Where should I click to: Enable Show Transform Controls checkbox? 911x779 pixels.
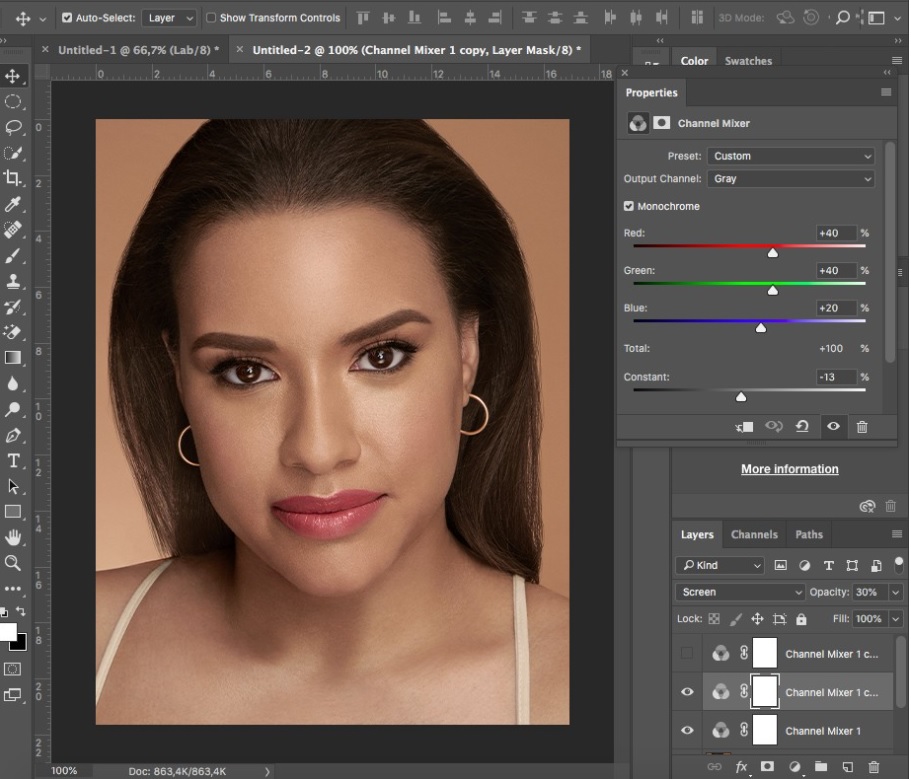(x=211, y=18)
